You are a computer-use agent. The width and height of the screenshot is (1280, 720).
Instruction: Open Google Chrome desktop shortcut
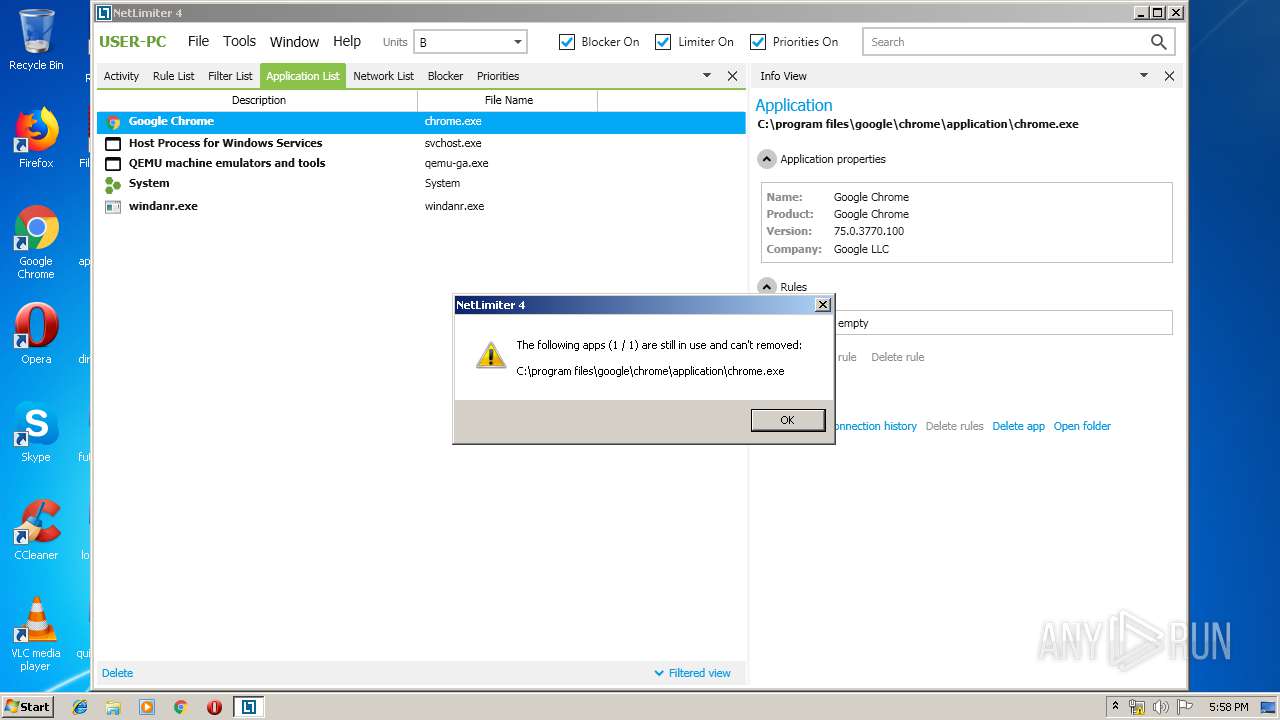tap(36, 243)
